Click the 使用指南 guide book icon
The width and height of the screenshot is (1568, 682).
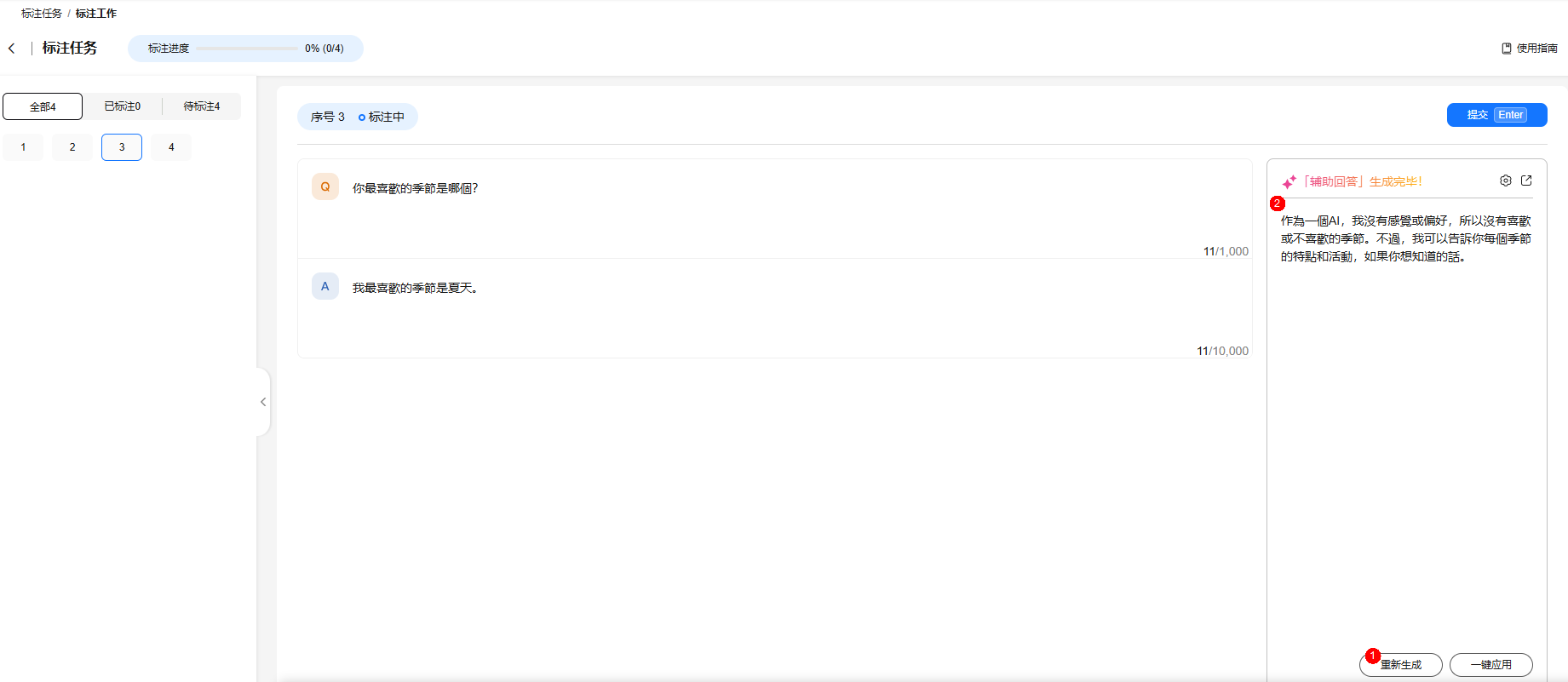tap(1507, 49)
